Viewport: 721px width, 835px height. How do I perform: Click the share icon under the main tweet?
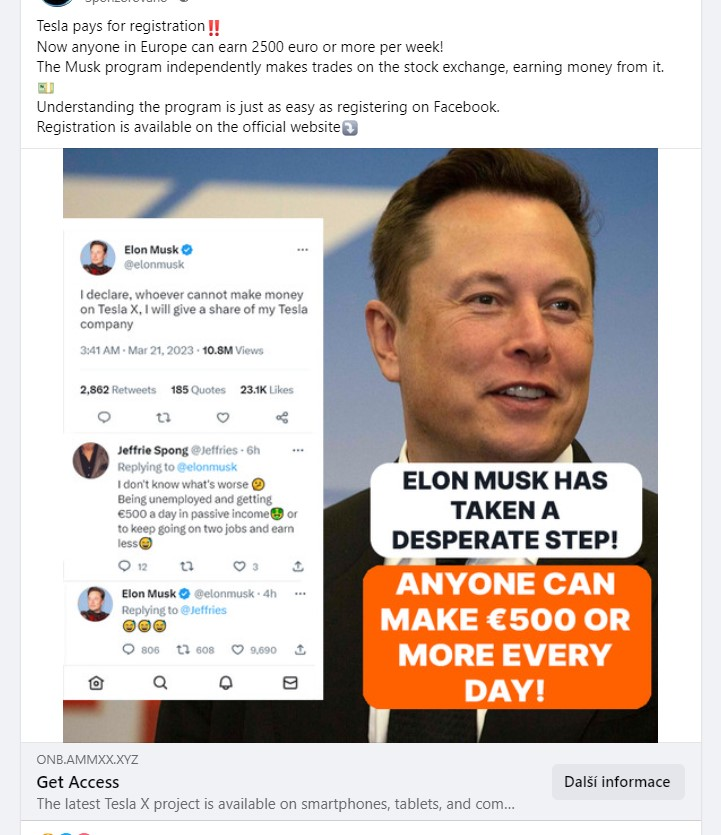282,417
